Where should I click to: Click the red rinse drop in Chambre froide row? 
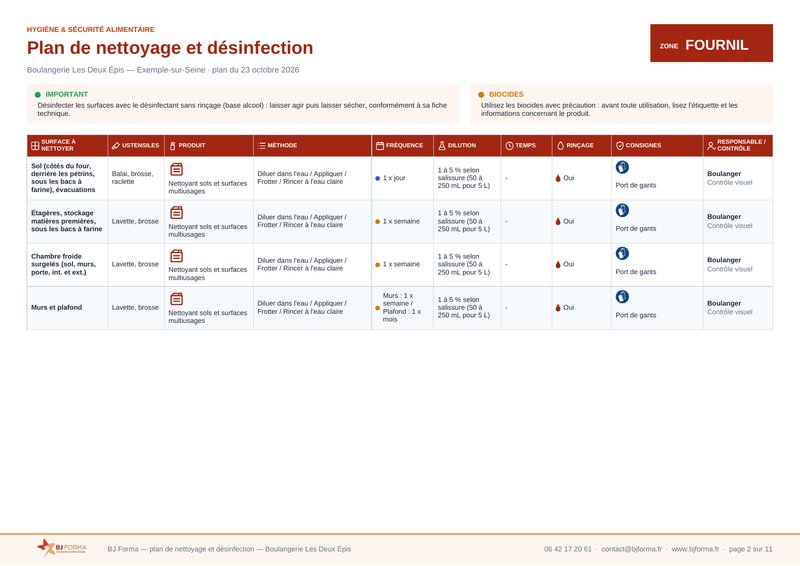click(x=558, y=264)
